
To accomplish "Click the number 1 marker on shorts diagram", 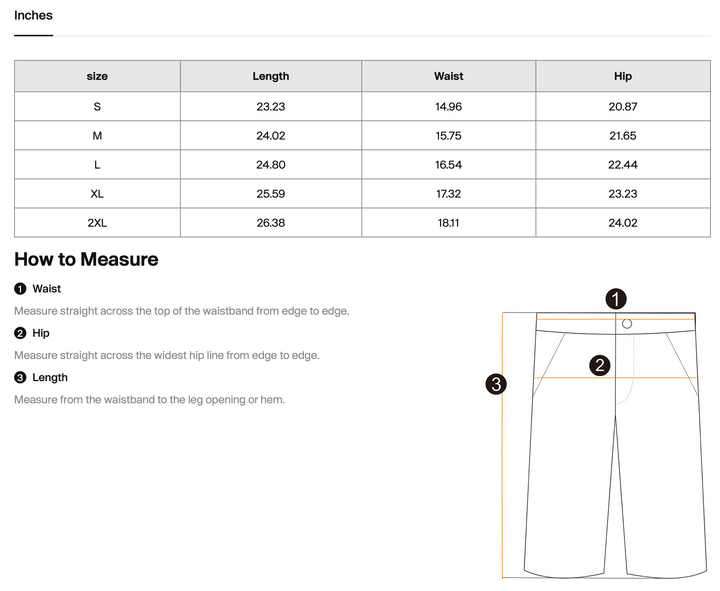I will point(616,299).
